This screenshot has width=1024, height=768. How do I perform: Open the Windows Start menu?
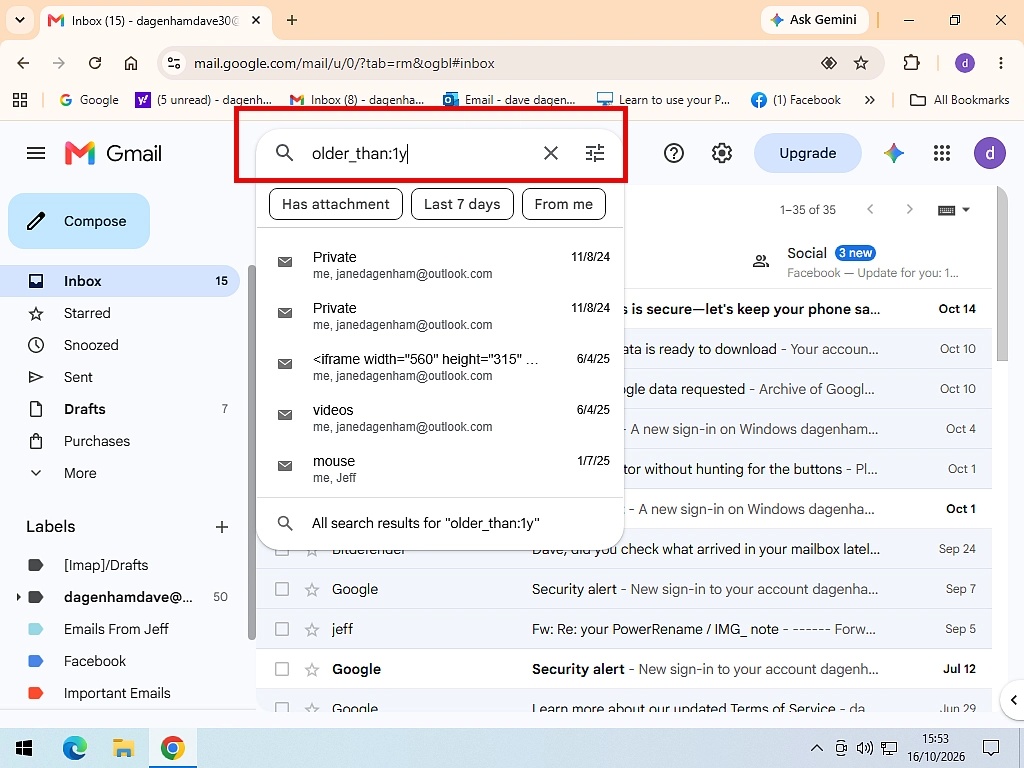[24, 748]
